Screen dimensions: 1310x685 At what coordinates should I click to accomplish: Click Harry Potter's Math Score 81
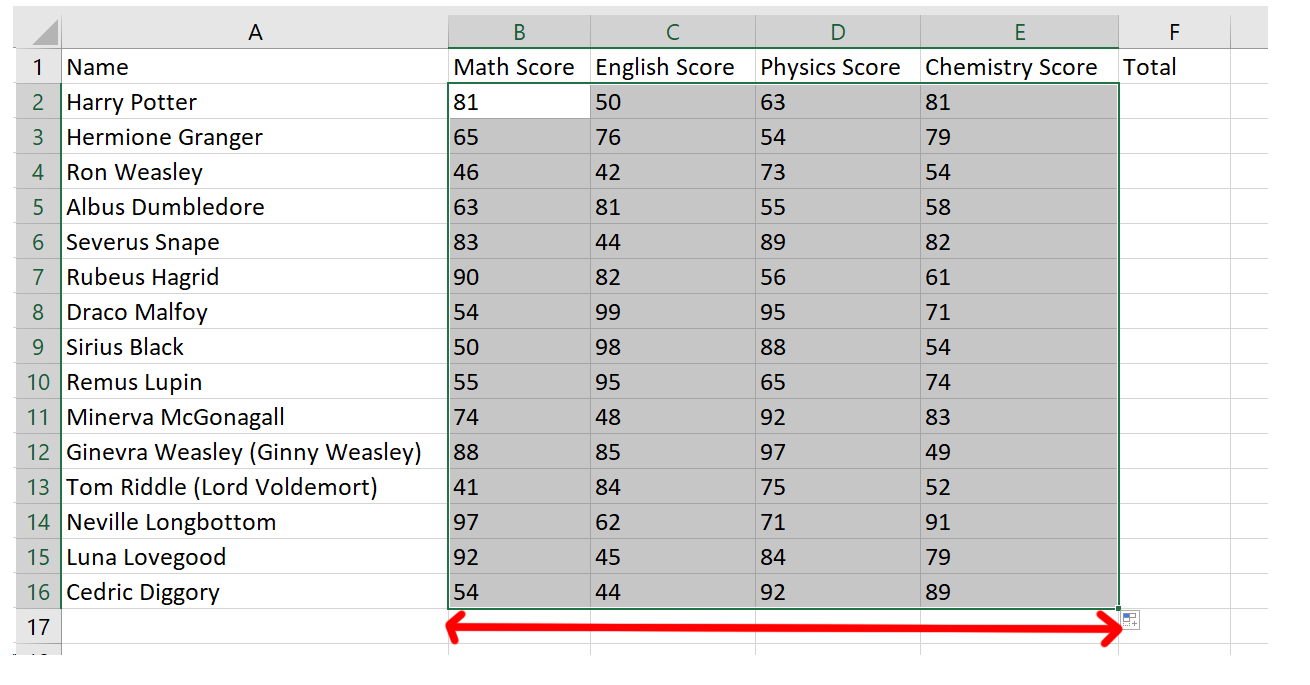click(519, 102)
